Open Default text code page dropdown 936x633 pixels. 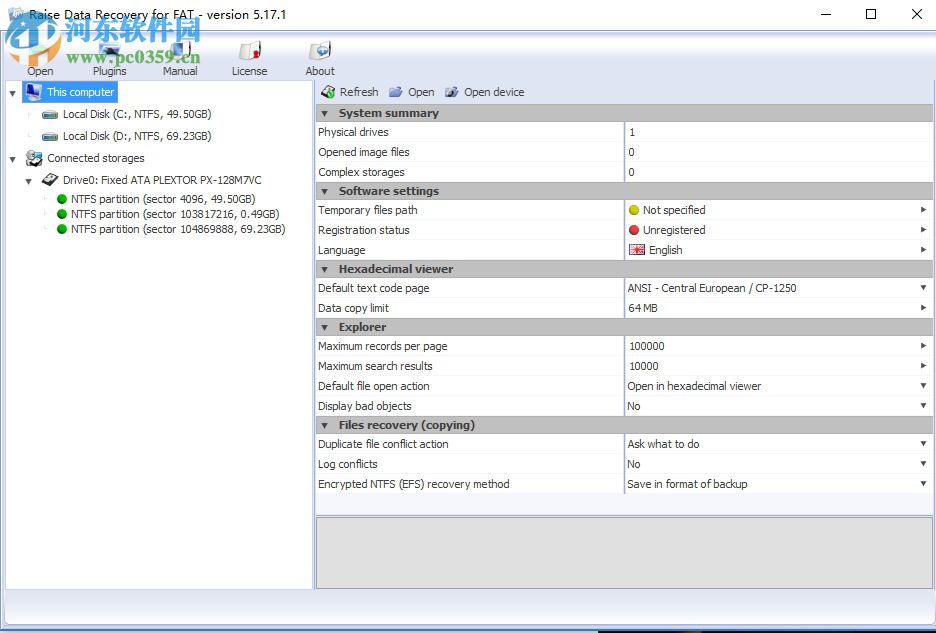tap(923, 288)
